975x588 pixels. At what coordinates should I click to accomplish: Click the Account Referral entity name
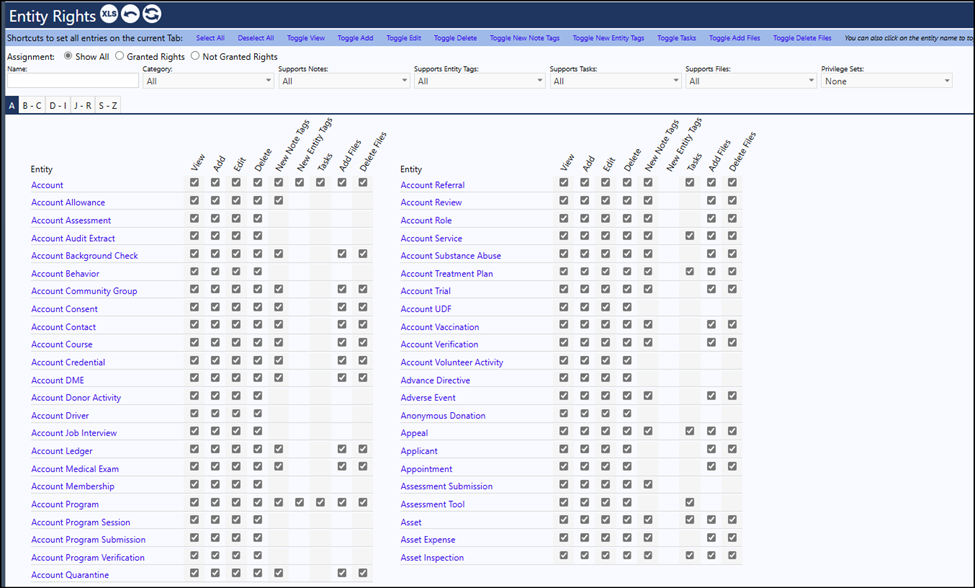tap(432, 185)
